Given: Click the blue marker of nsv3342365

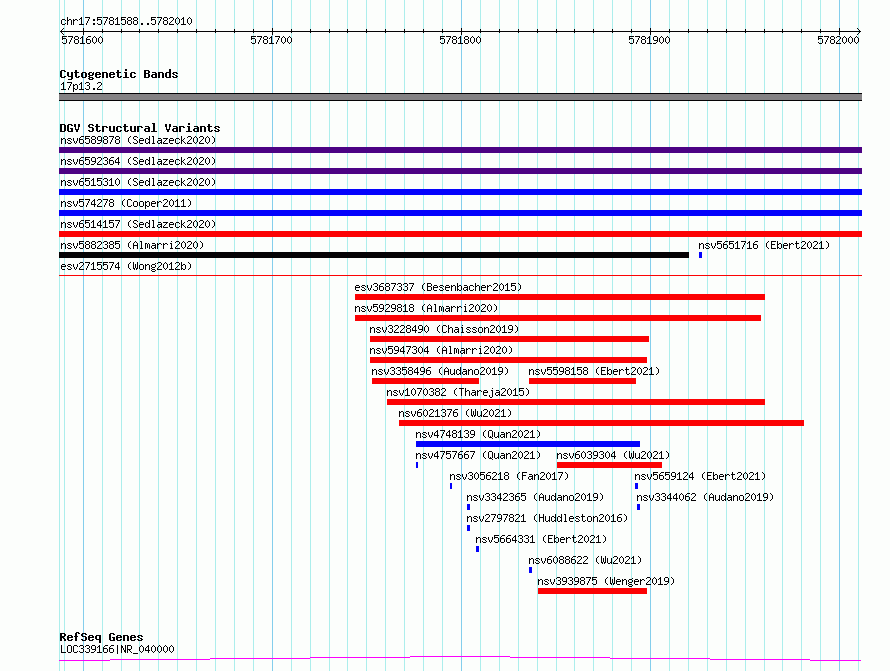Looking at the screenshot, I should point(468,507).
